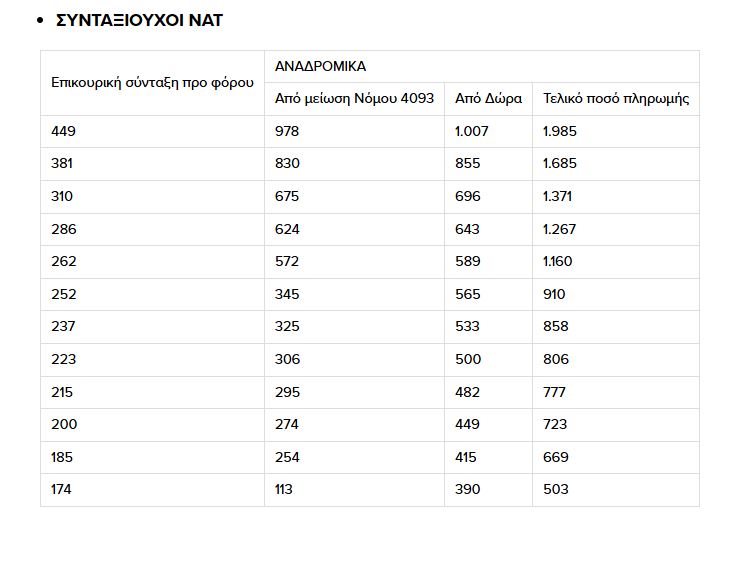This screenshot has height=576, width=752.
Task: Select the 1.267 final amount cell
Action: [560, 229]
